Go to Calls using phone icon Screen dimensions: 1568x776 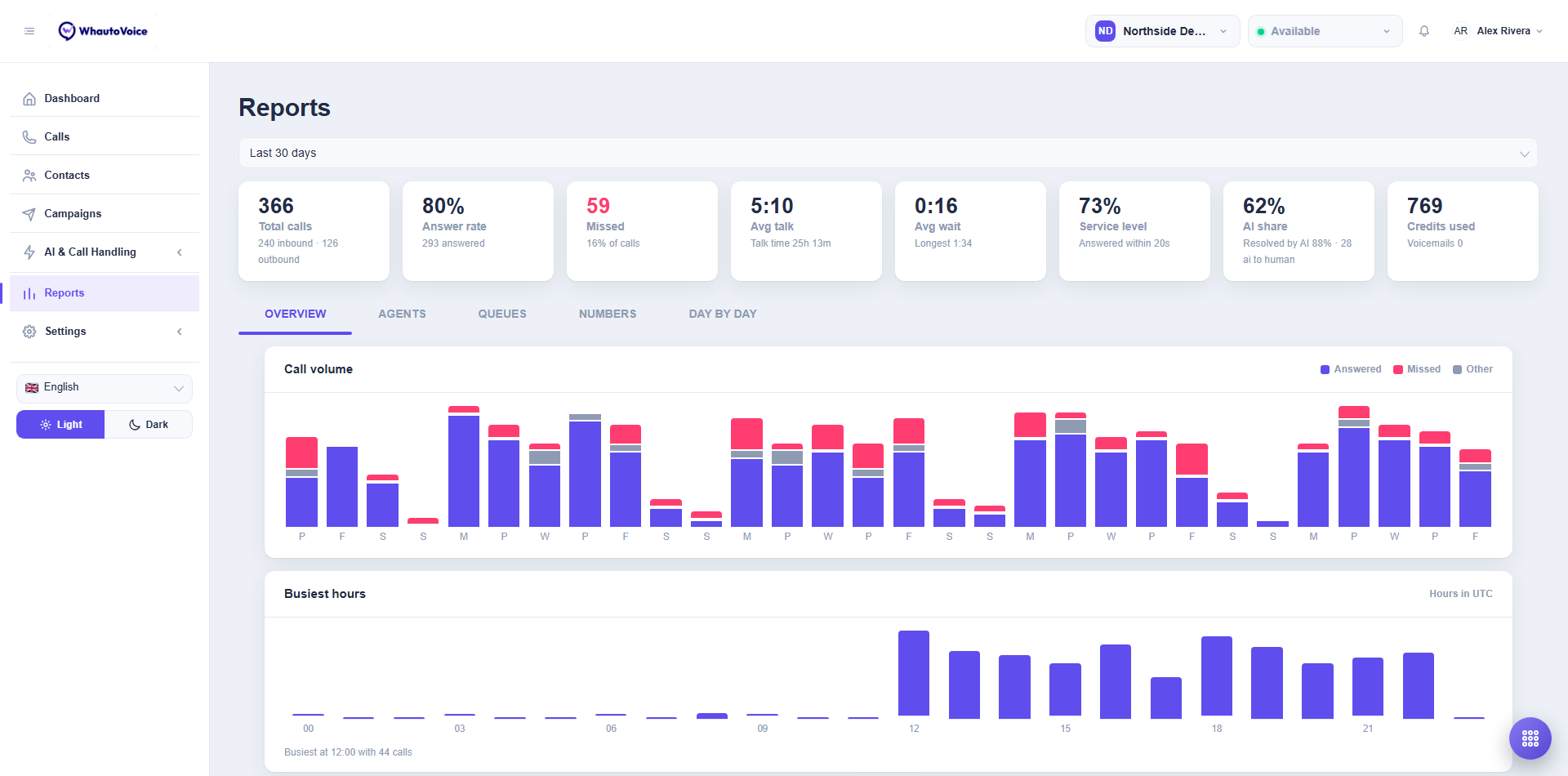[x=29, y=137]
